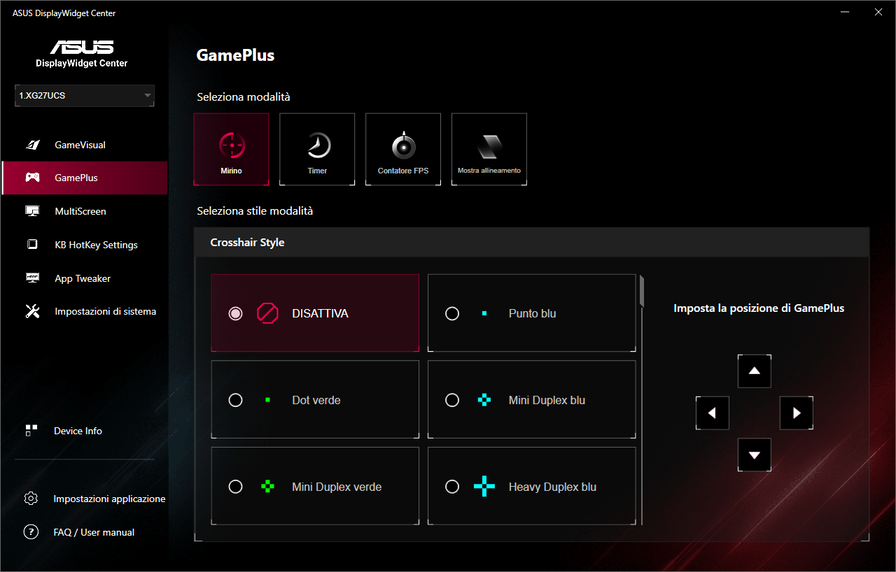
Task: Click the GameVisual ROG eye icon
Action: (33, 145)
